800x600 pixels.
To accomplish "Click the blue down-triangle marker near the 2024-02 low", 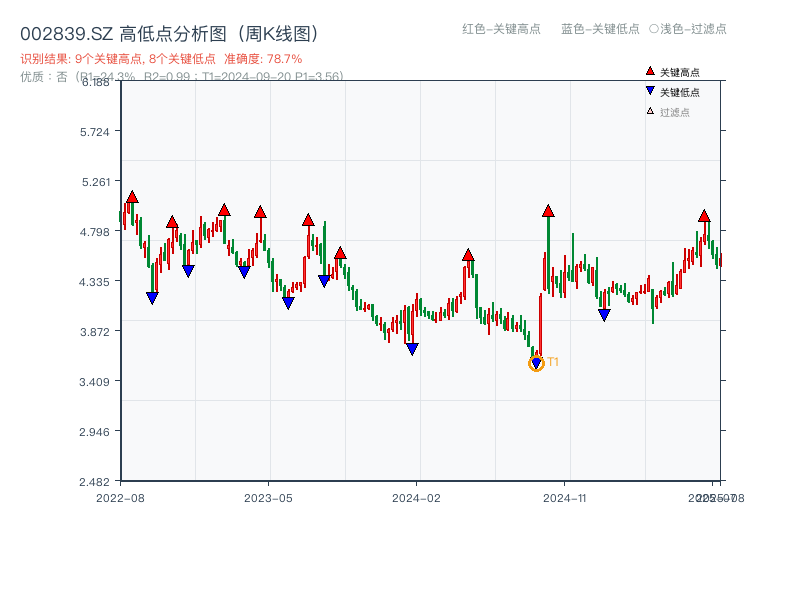I will [x=414, y=347].
